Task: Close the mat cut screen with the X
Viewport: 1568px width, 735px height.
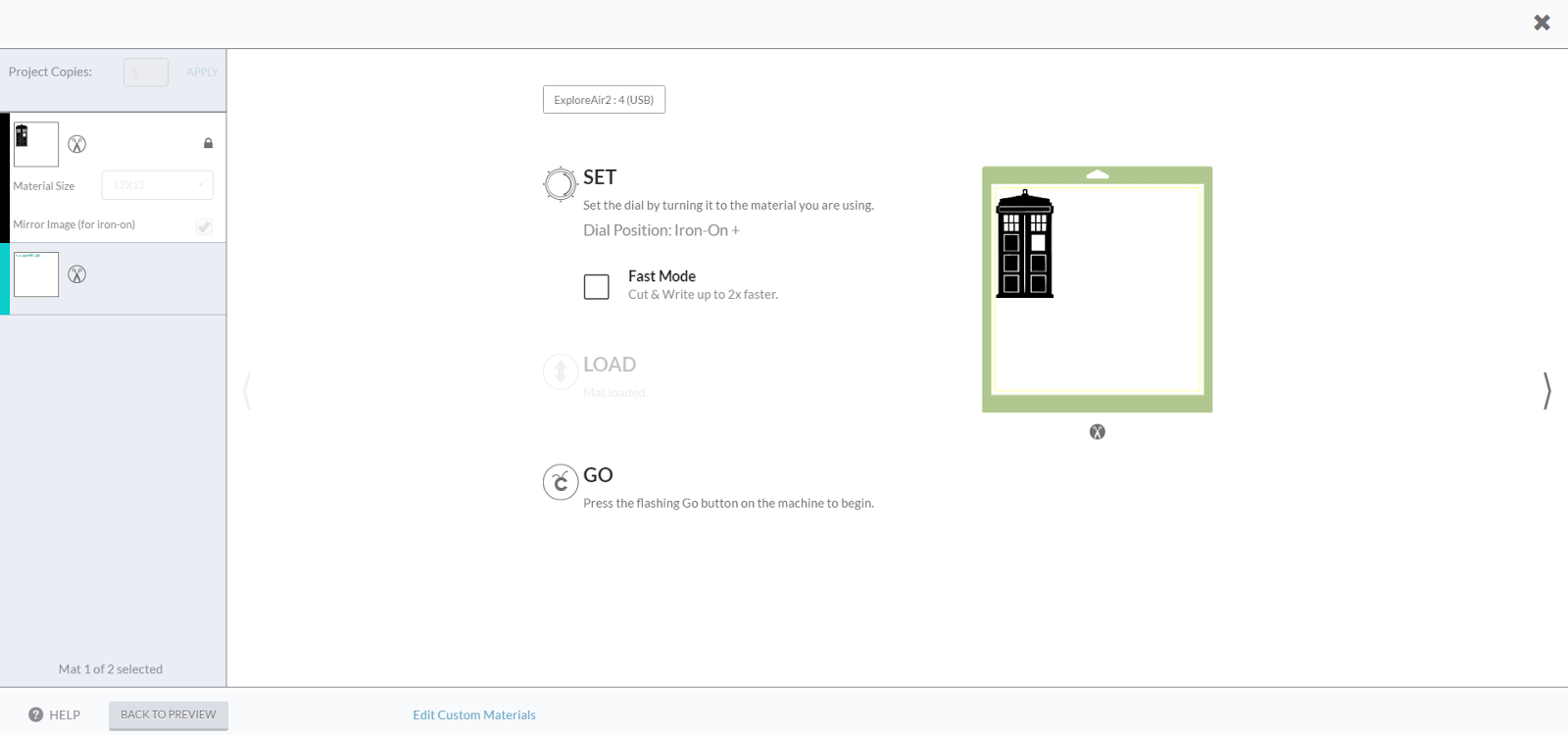Action: 1542,23
